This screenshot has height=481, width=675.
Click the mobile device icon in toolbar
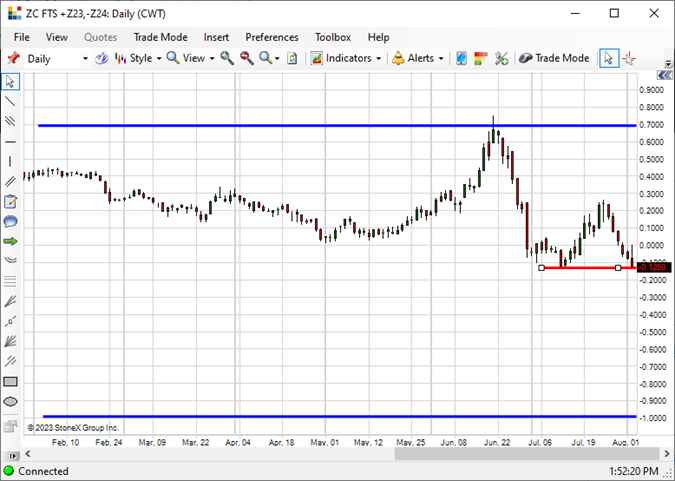461,58
